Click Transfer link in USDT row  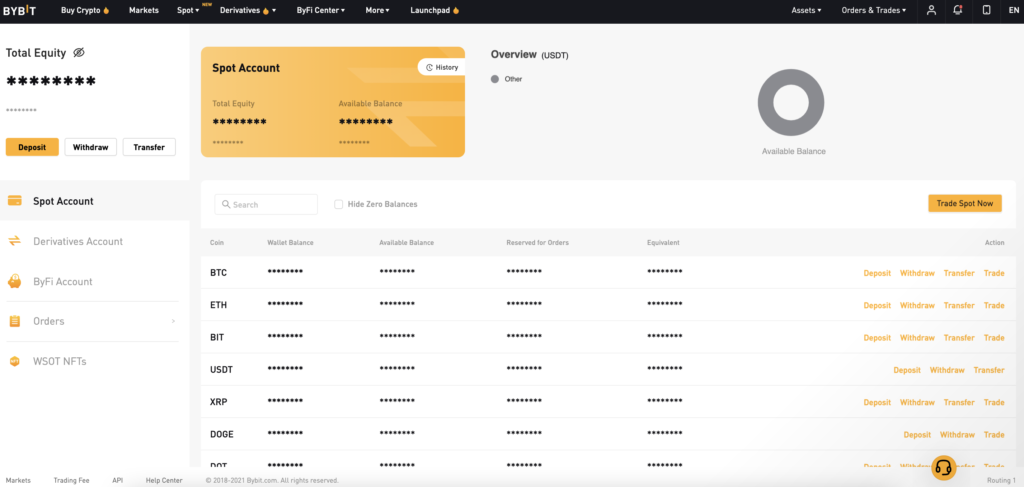click(989, 370)
